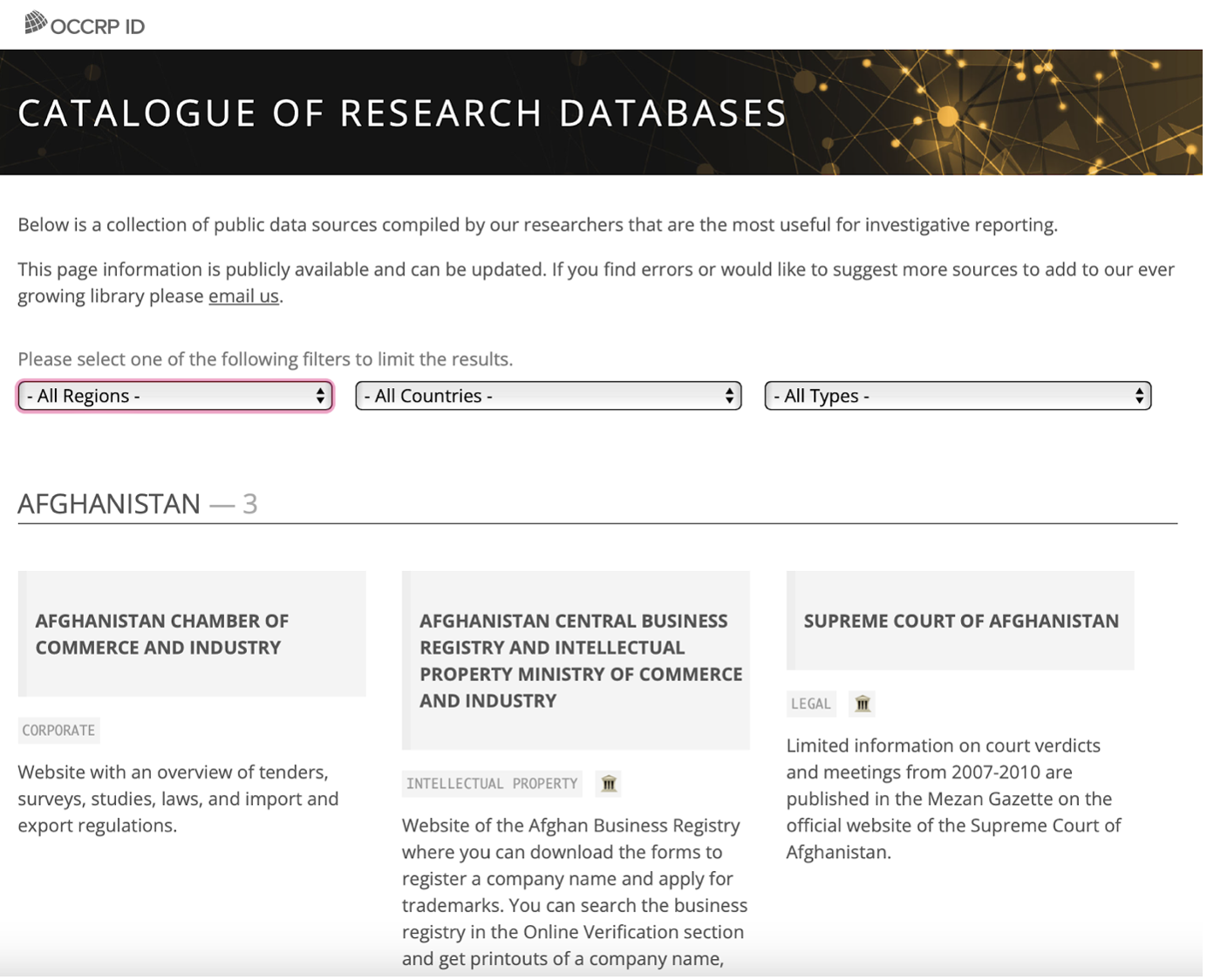Click the 'Catalogue of Research Databases' banner title
1207x980 pixels.
coord(402,114)
